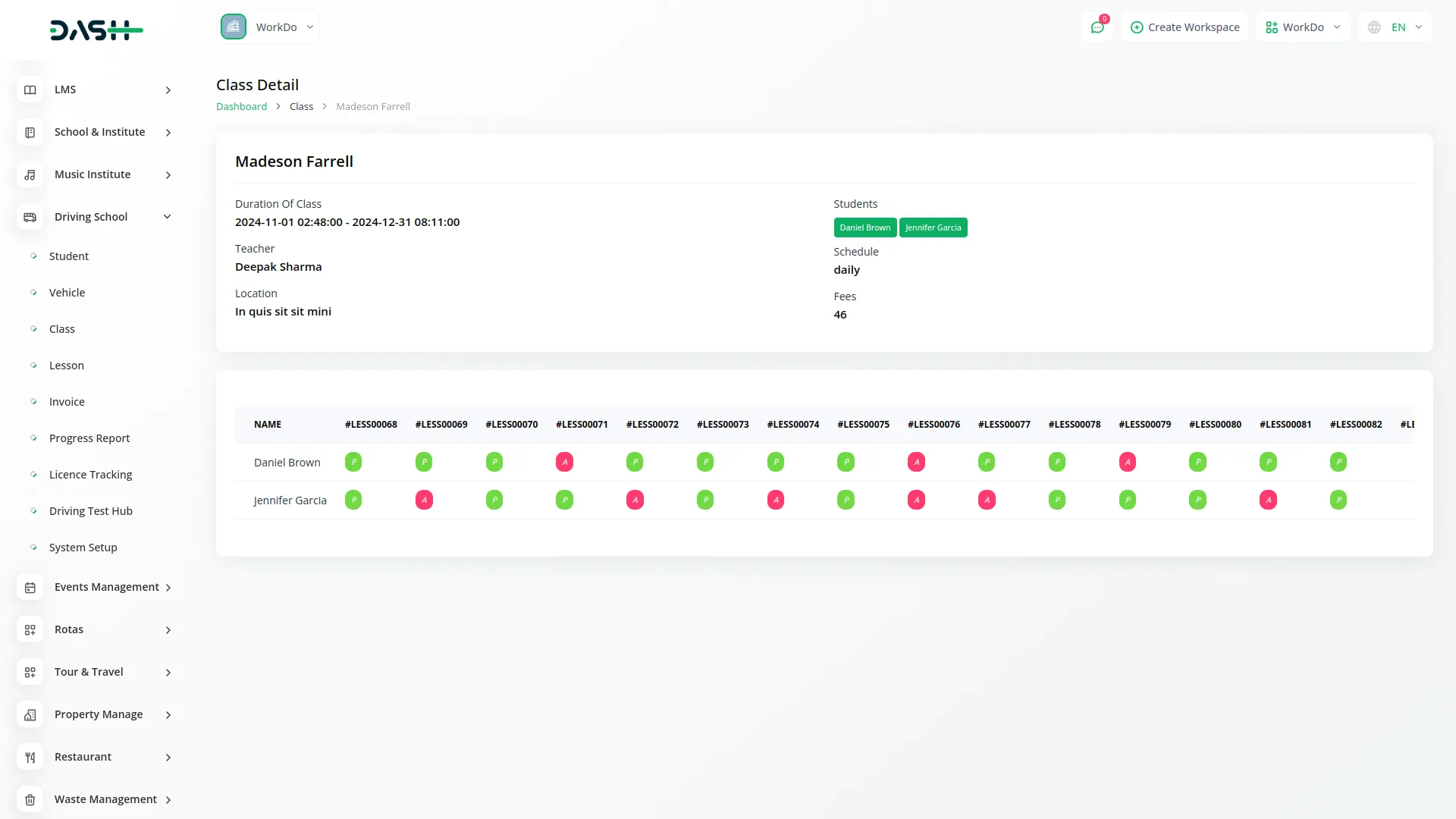Open the EN language dropdown
1456x819 pixels.
tap(1396, 27)
